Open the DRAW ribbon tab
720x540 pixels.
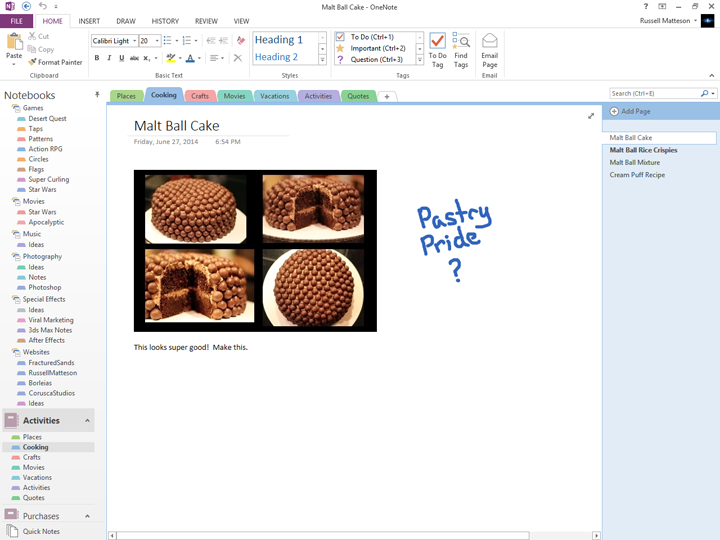click(125, 21)
